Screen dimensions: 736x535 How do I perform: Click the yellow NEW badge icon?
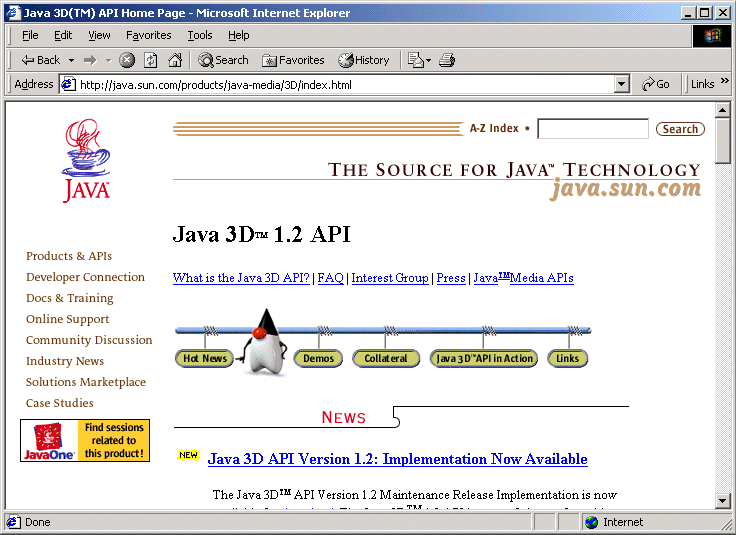click(x=189, y=455)
